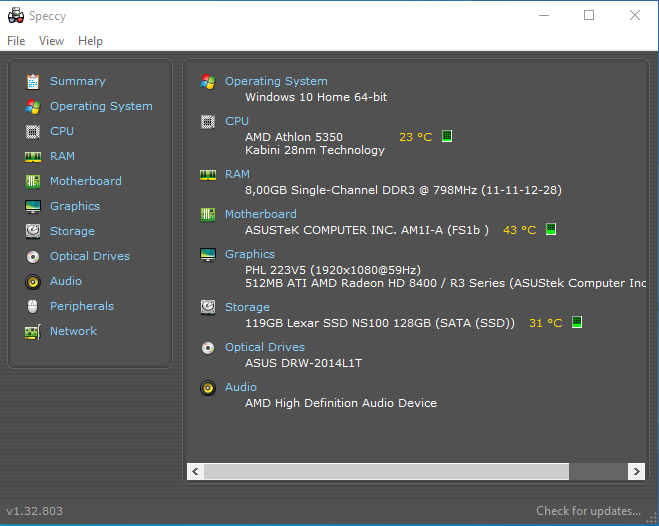This screenshot has width=659, height=526.
Task: Go to Operating System section in sidebar
Action: pyautogui.click(x=101, y=106)
